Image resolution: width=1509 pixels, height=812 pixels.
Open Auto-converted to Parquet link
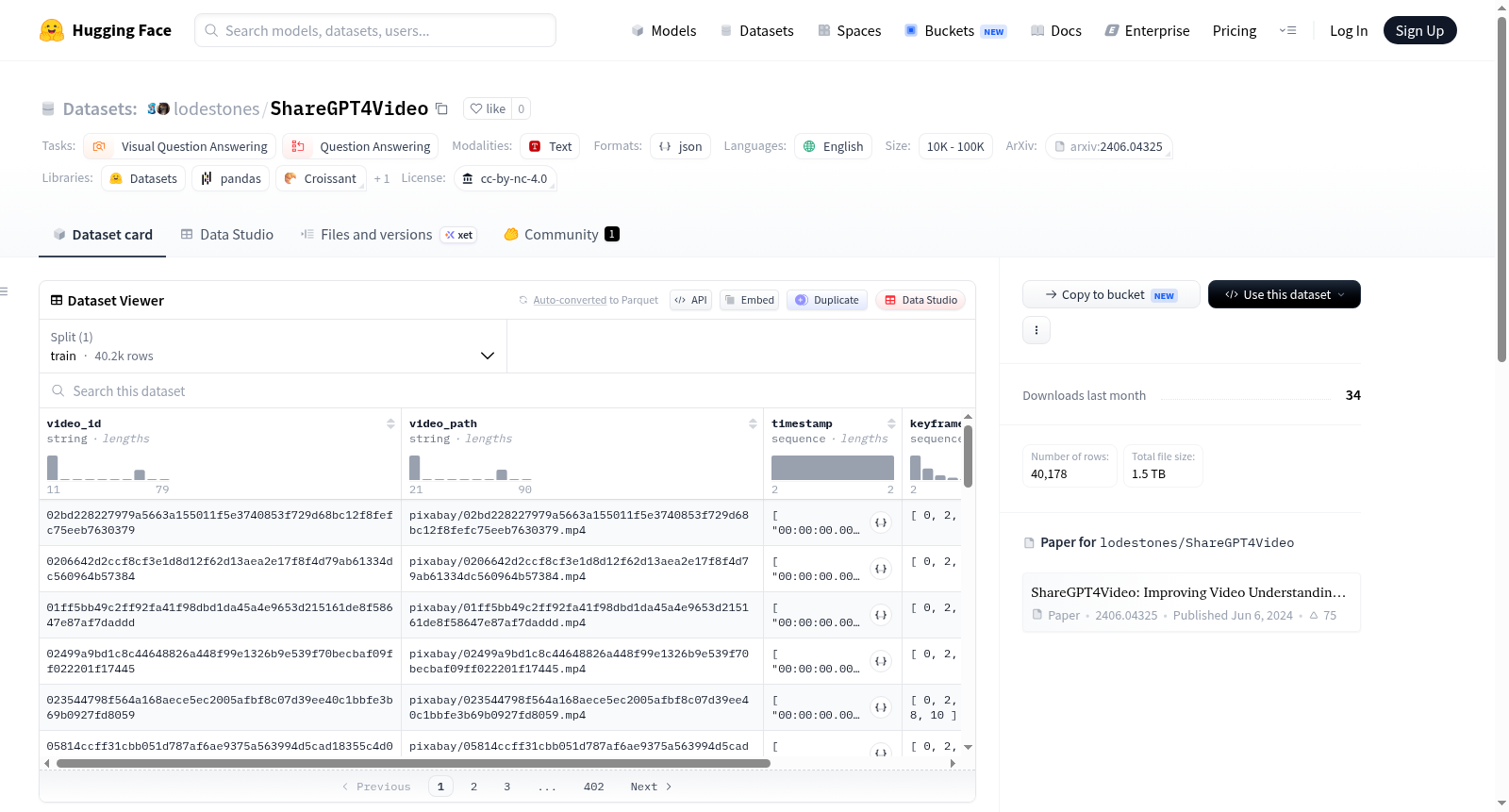point(570,300)
